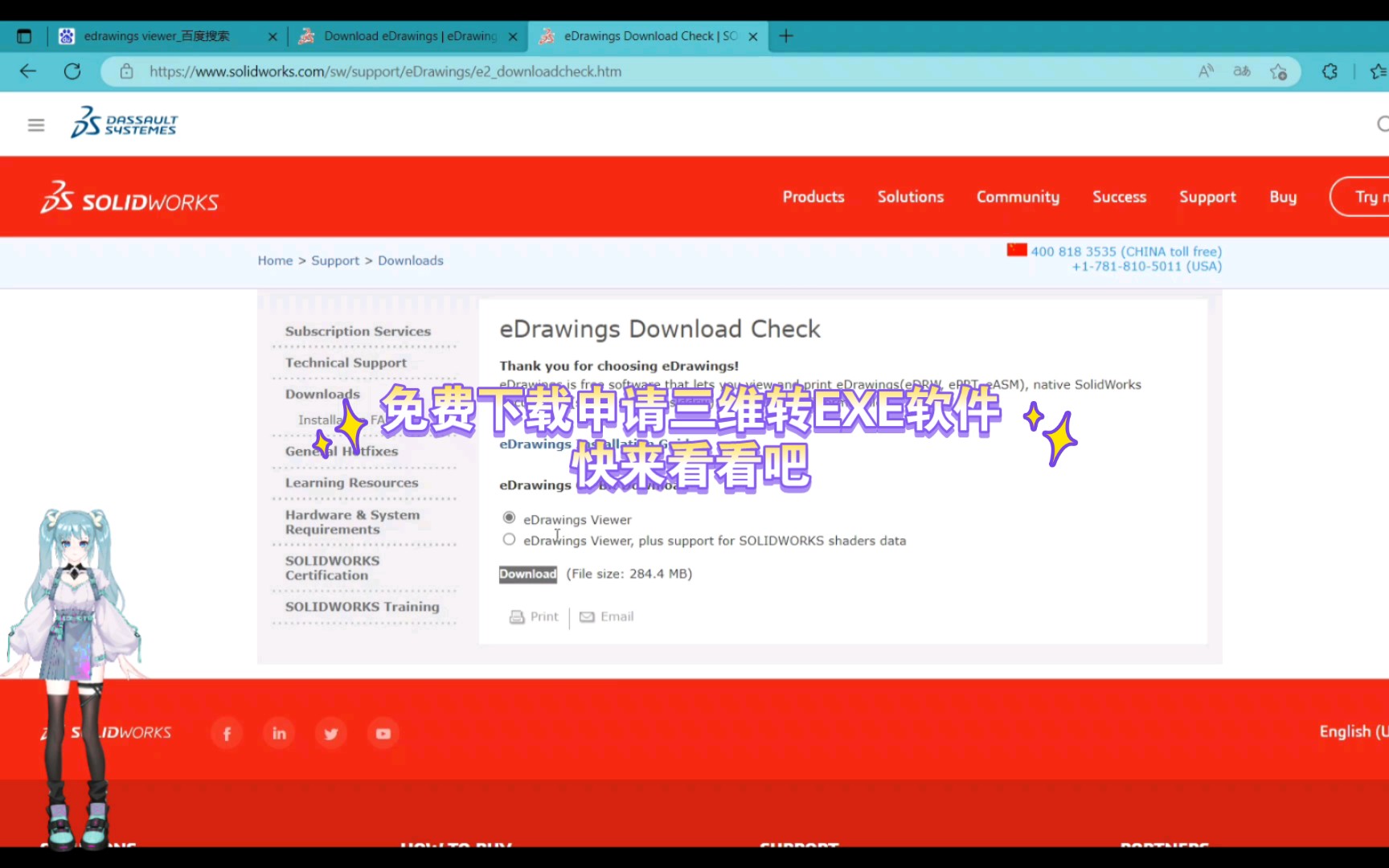Click the Download button

pyautogui.click(x=528, y=574)
